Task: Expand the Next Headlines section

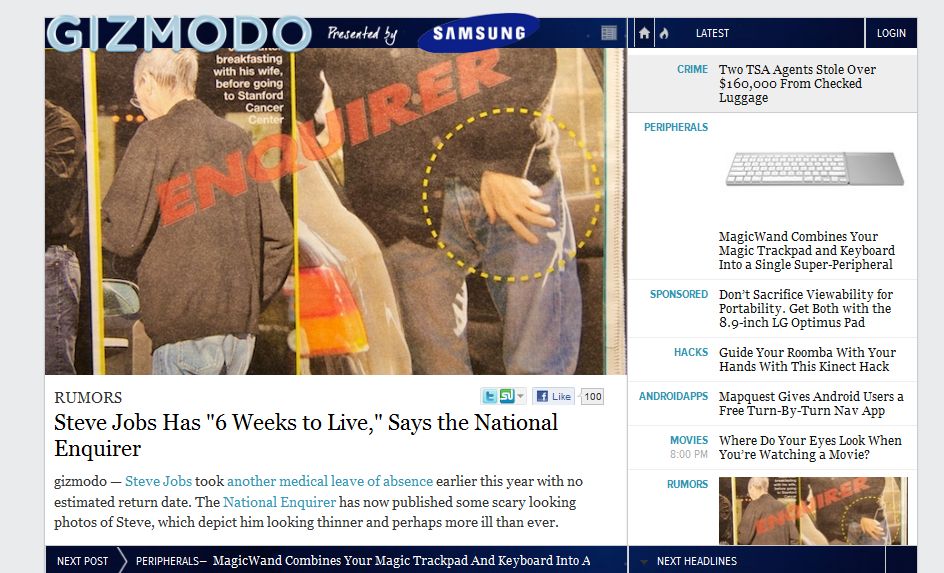Action: pos(697,561)
